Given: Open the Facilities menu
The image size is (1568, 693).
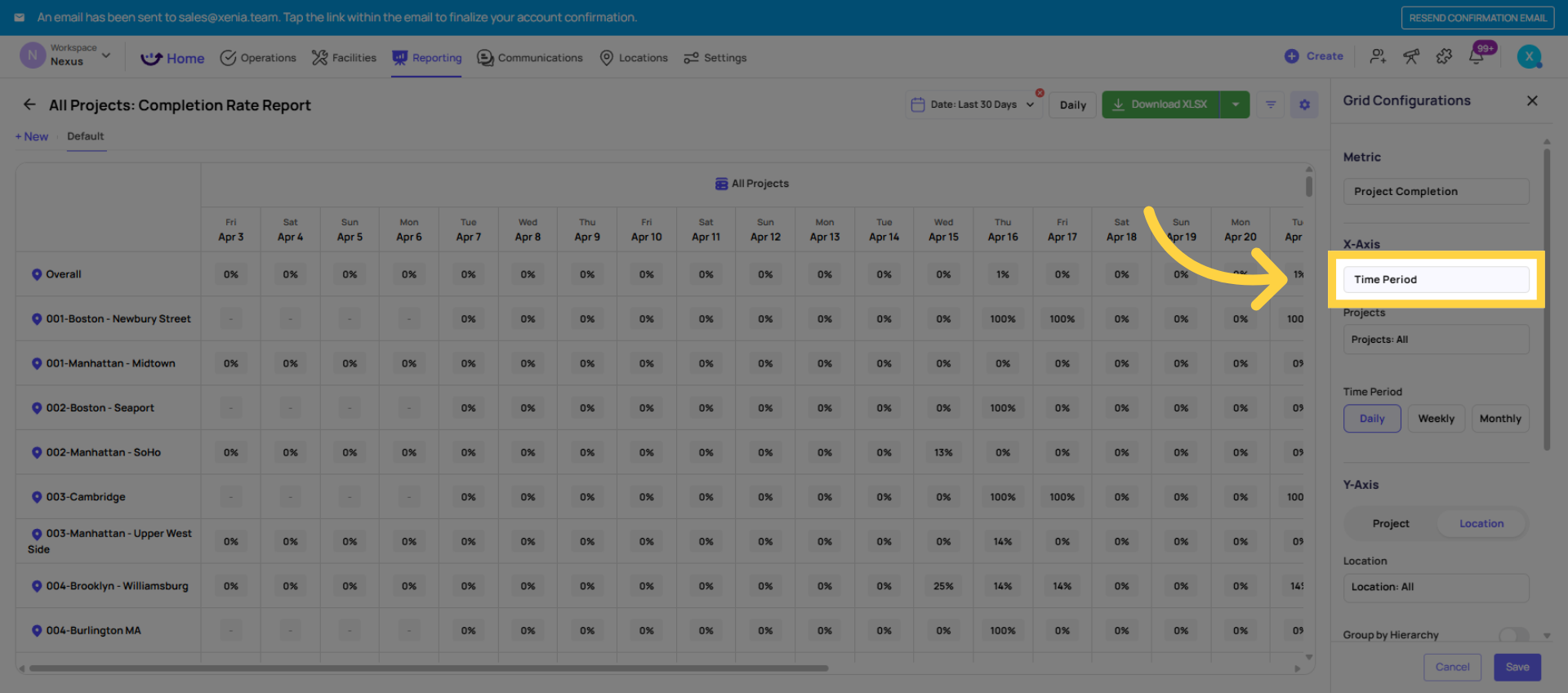Looking at the screenshot, I should 344,58.
